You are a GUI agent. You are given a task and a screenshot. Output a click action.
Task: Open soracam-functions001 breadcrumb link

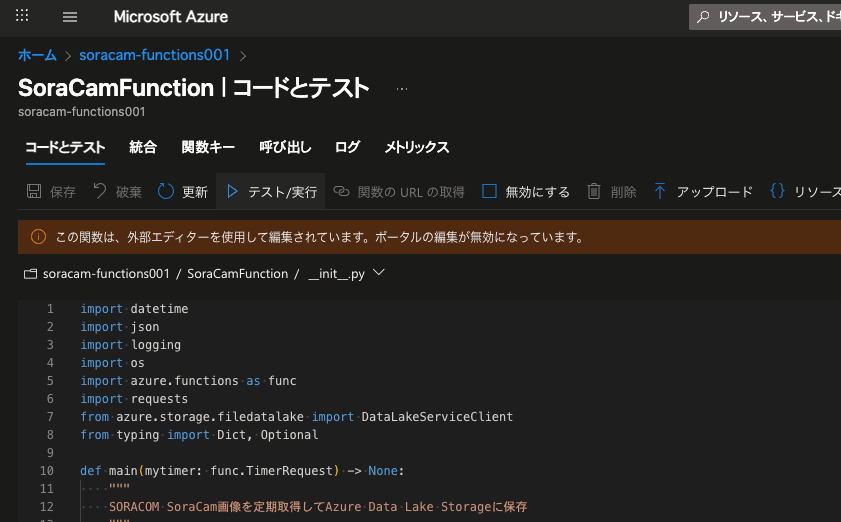pyautogui.click(x=154, y=55)
